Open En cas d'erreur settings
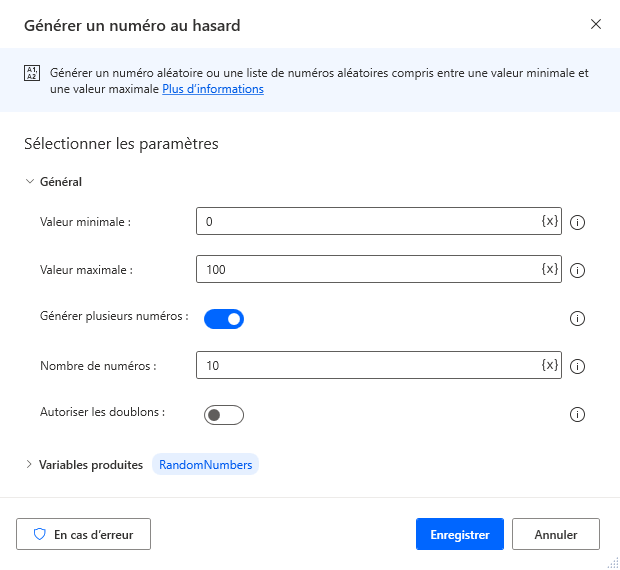The height and width of the screenshot is (570, 620). [83, 534]
